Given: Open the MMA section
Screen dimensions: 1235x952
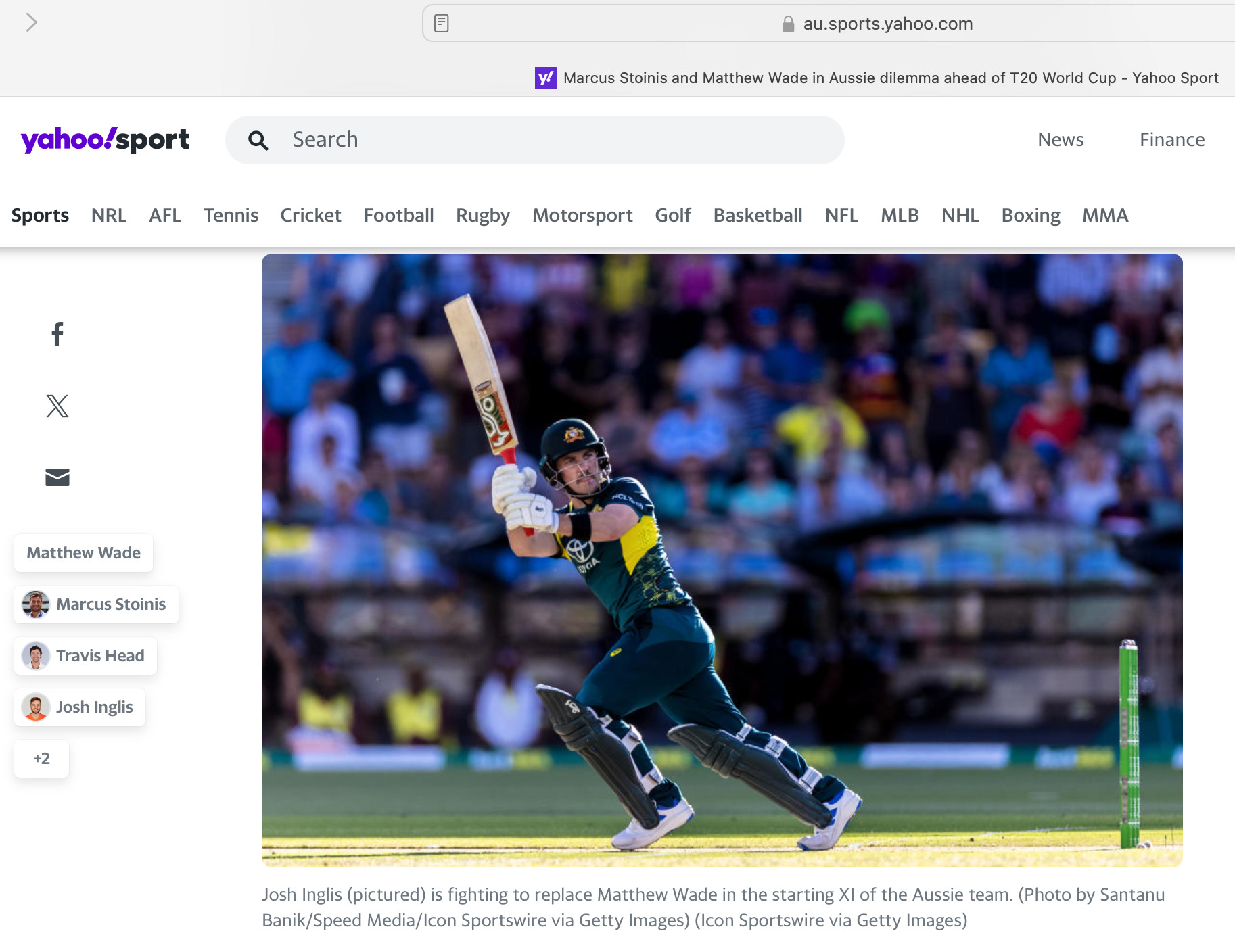Looking at the screenshot, I should click(x=1105, y=216).
